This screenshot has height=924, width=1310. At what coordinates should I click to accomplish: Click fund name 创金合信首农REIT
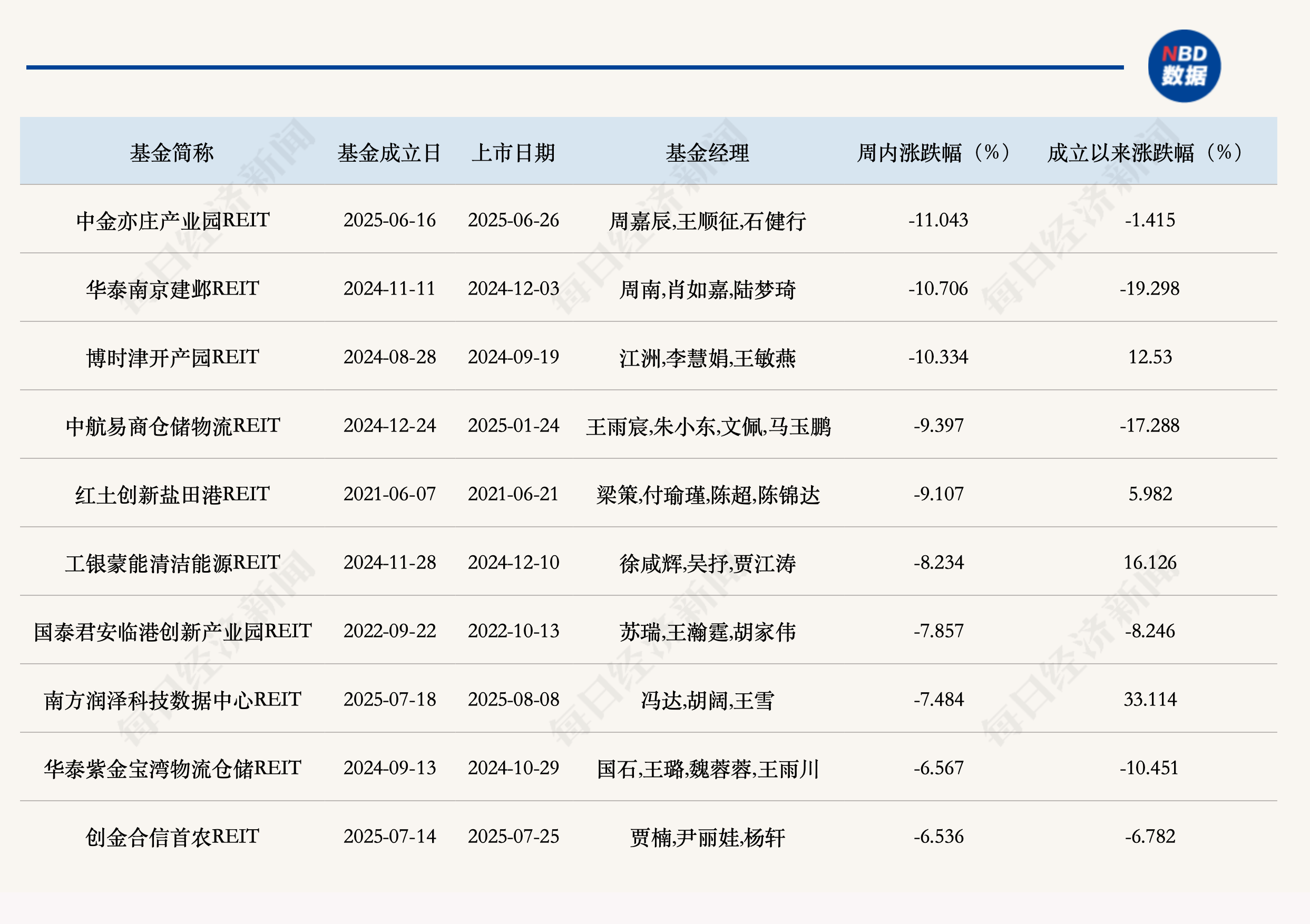point(173,837)
